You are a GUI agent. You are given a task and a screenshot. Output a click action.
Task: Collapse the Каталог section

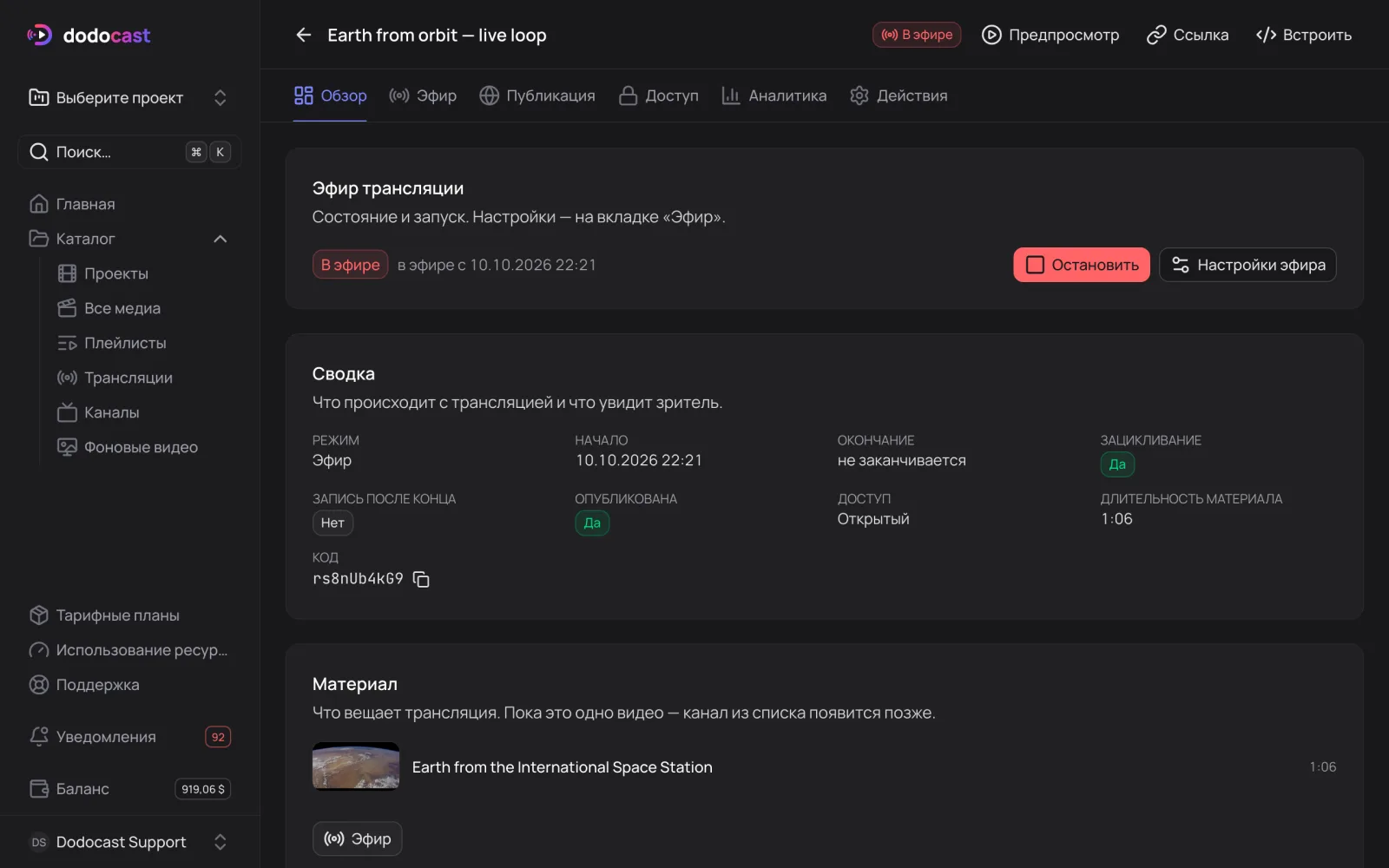click(x=221, y=239)
